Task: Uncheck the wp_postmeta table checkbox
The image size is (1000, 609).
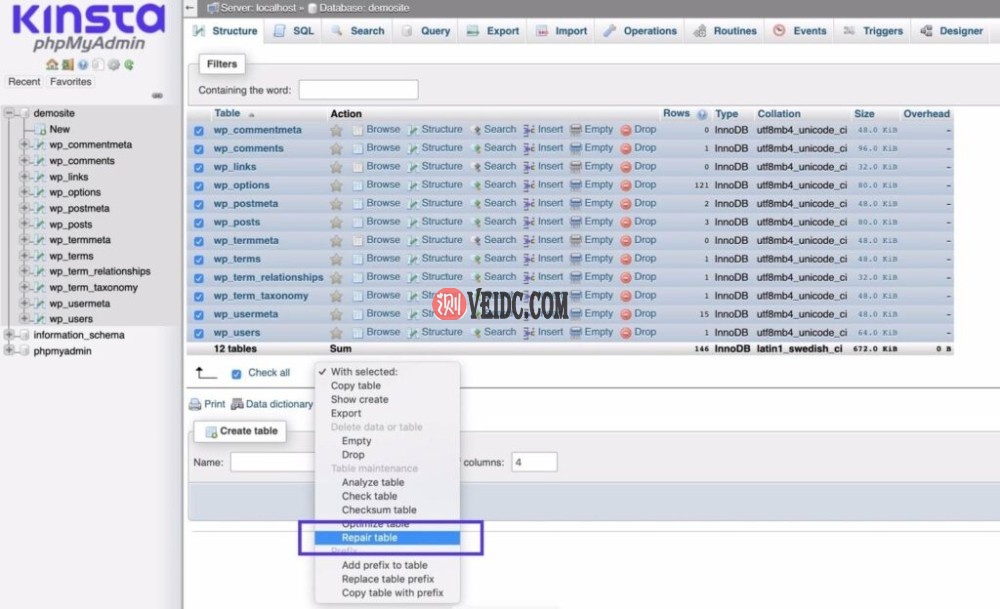Action: [198, 204]
